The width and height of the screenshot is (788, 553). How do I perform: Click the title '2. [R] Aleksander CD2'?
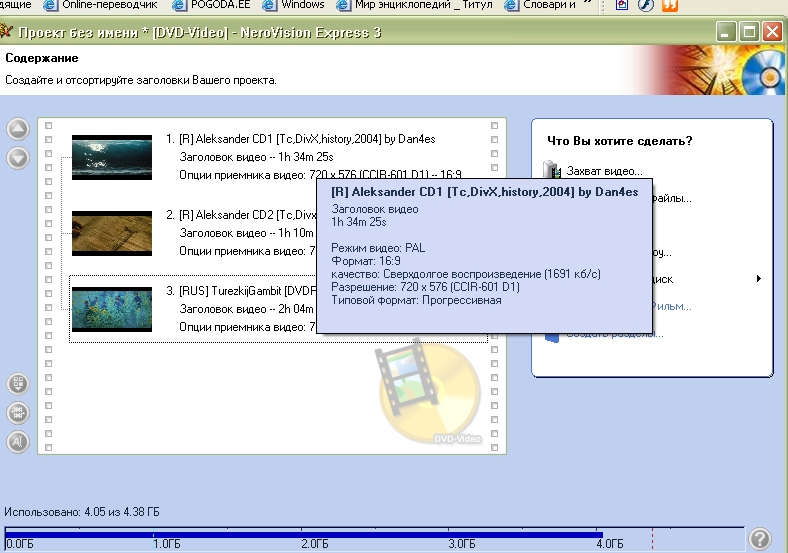pyautogui.click(x=241, y=215)
